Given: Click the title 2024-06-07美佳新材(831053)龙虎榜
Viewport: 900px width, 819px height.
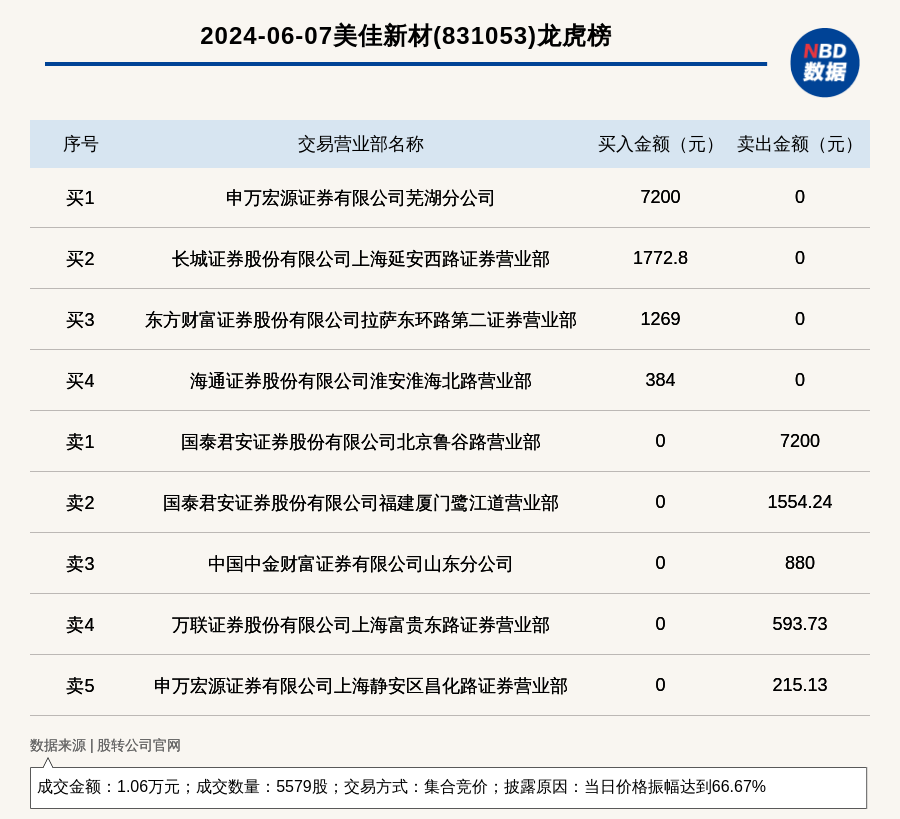Looking at the screenshot, I should click(x=406, y=36).
